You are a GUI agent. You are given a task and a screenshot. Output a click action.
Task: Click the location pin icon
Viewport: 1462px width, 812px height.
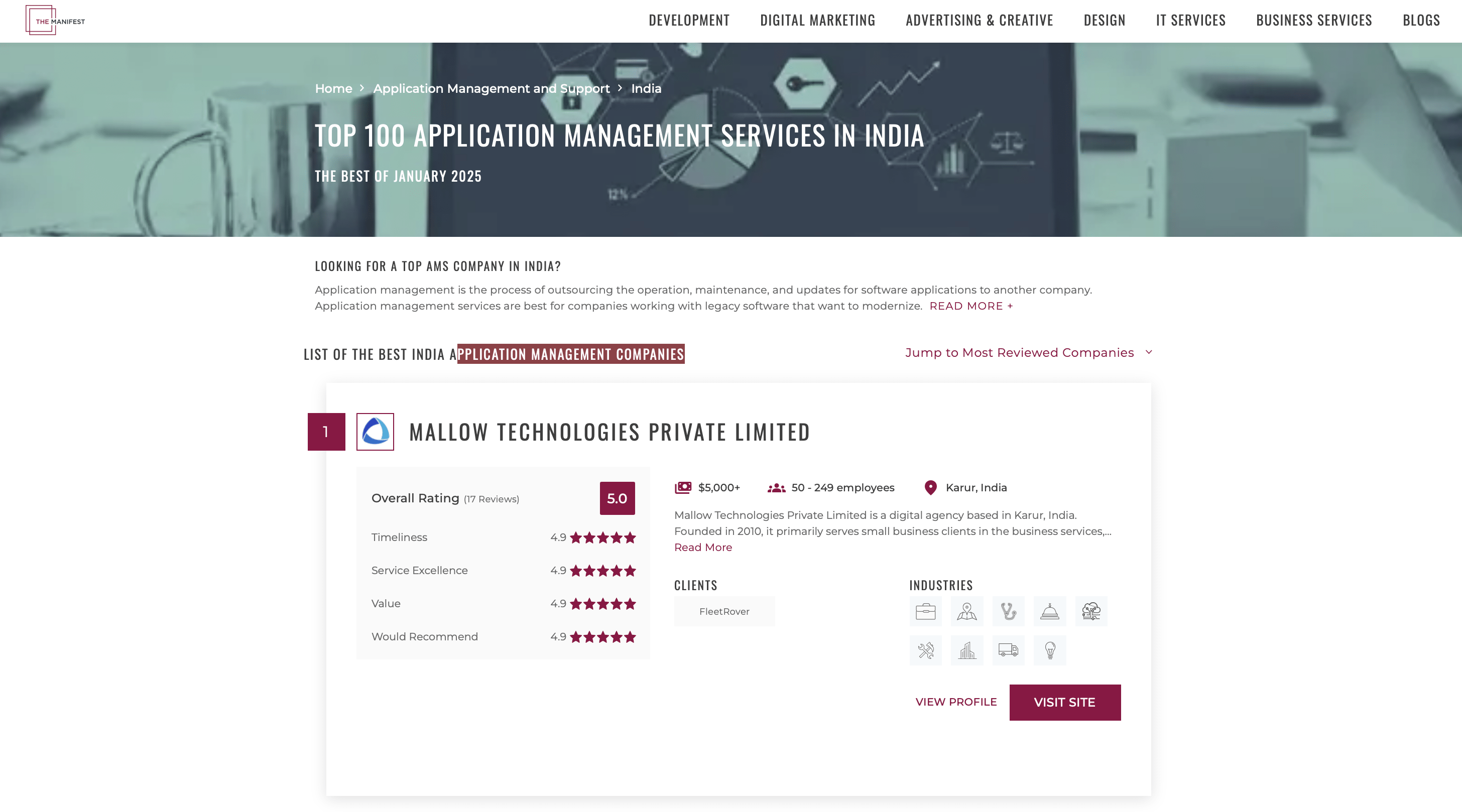coord(931,487)
